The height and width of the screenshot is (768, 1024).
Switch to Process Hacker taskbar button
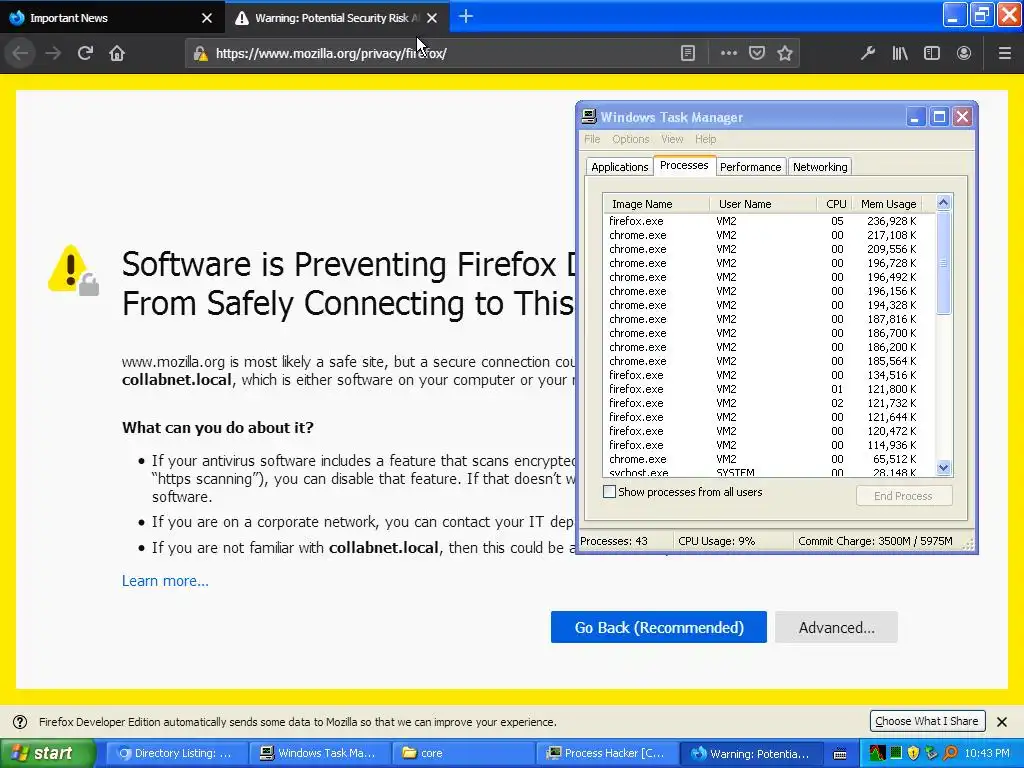pyautogui.click(x=607, y=753)
